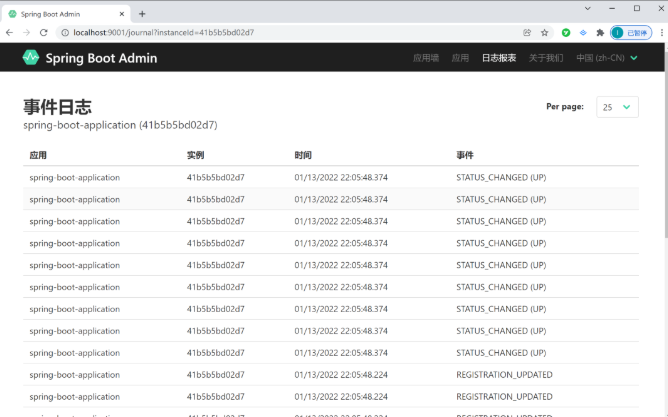The image size is (668, 417).
Task: Open the 应用 navigation item
Action: (x=460, y=58)
